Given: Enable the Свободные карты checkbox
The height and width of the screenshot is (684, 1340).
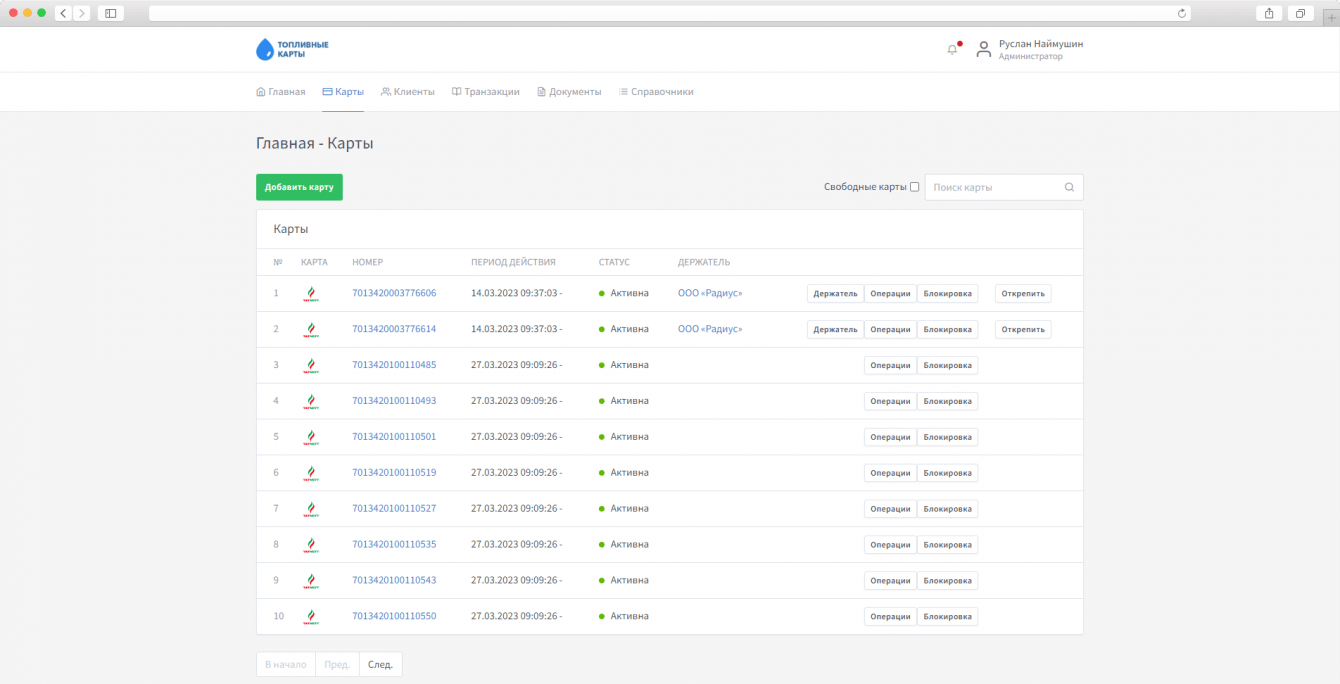Looking at the screenshot, I should (x=914, y=187).
